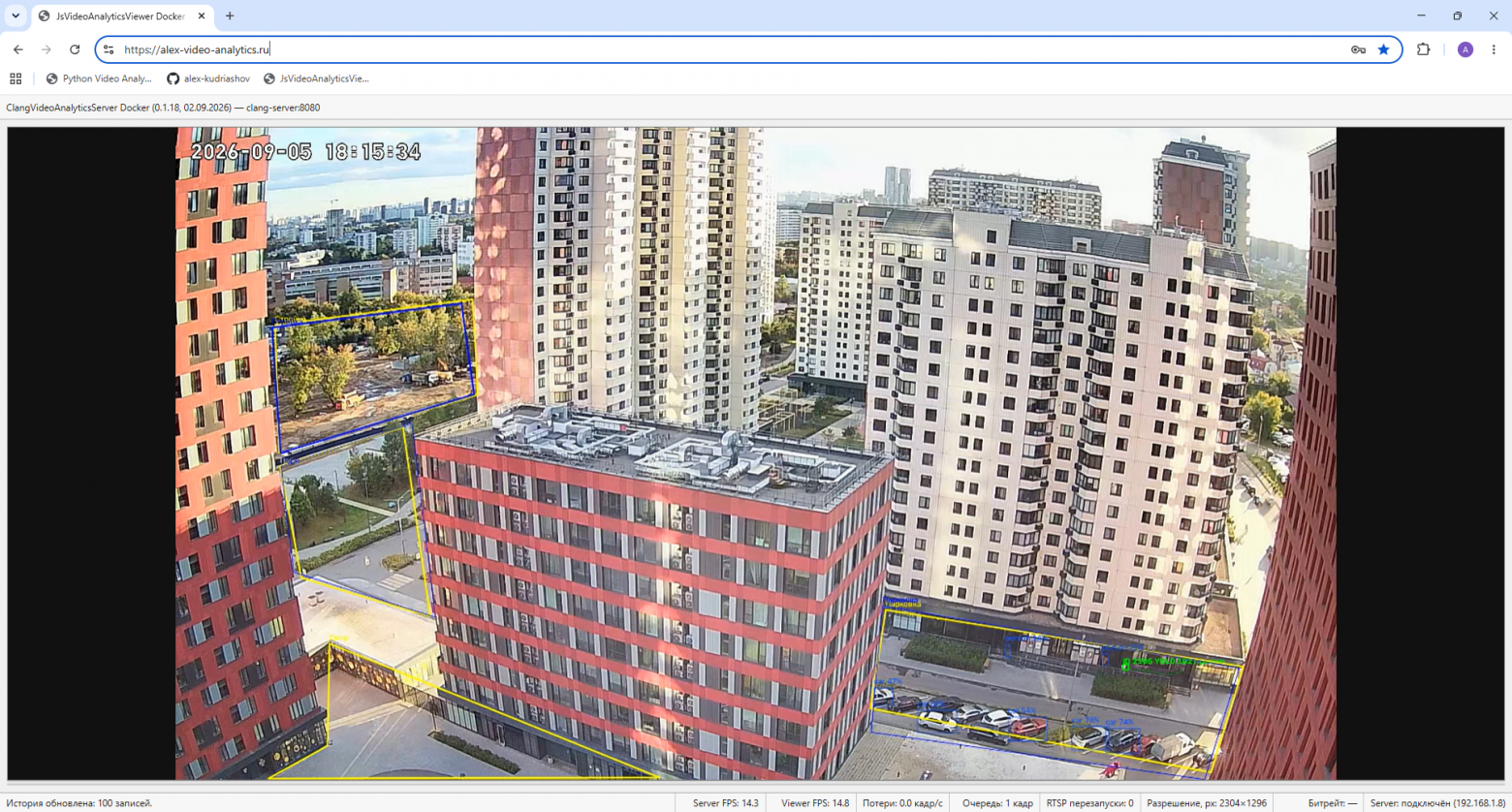
Task: Click the bookmark star icon
Action: (x=1384, y=49)
